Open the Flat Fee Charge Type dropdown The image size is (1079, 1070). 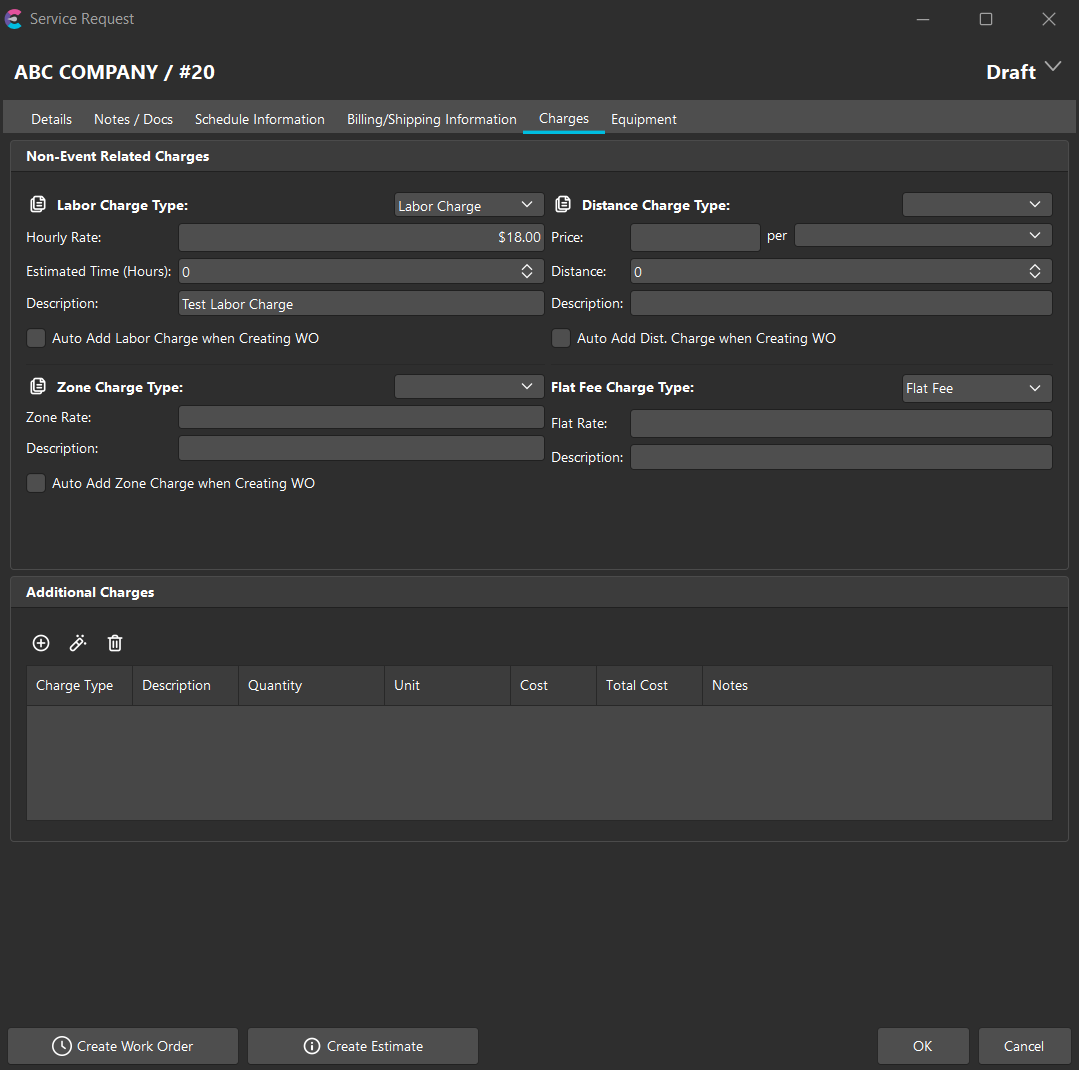tap(977, 388)
